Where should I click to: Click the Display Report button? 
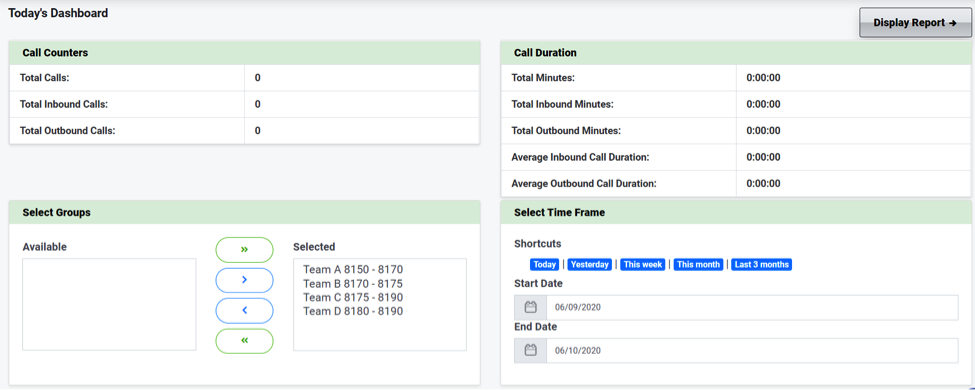pos(915,23)
